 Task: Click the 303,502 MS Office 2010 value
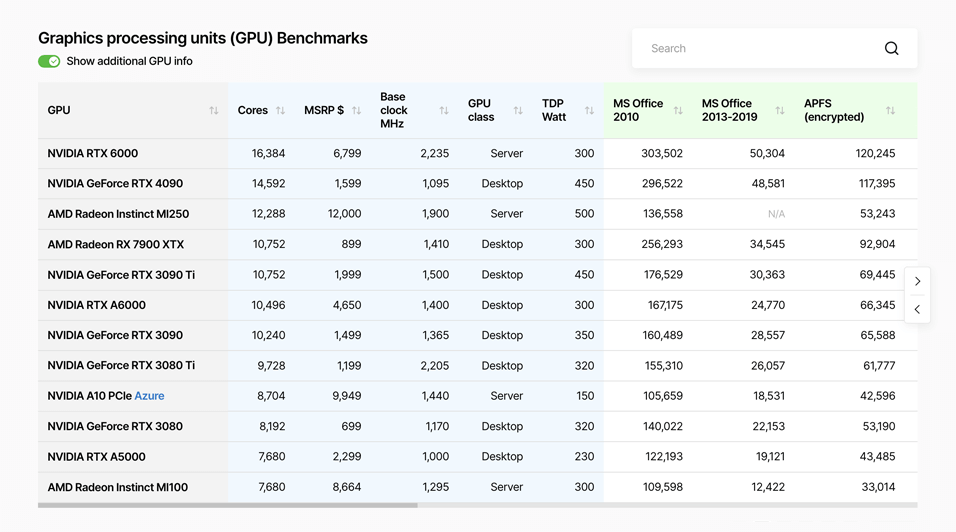(x=662, y=154)
